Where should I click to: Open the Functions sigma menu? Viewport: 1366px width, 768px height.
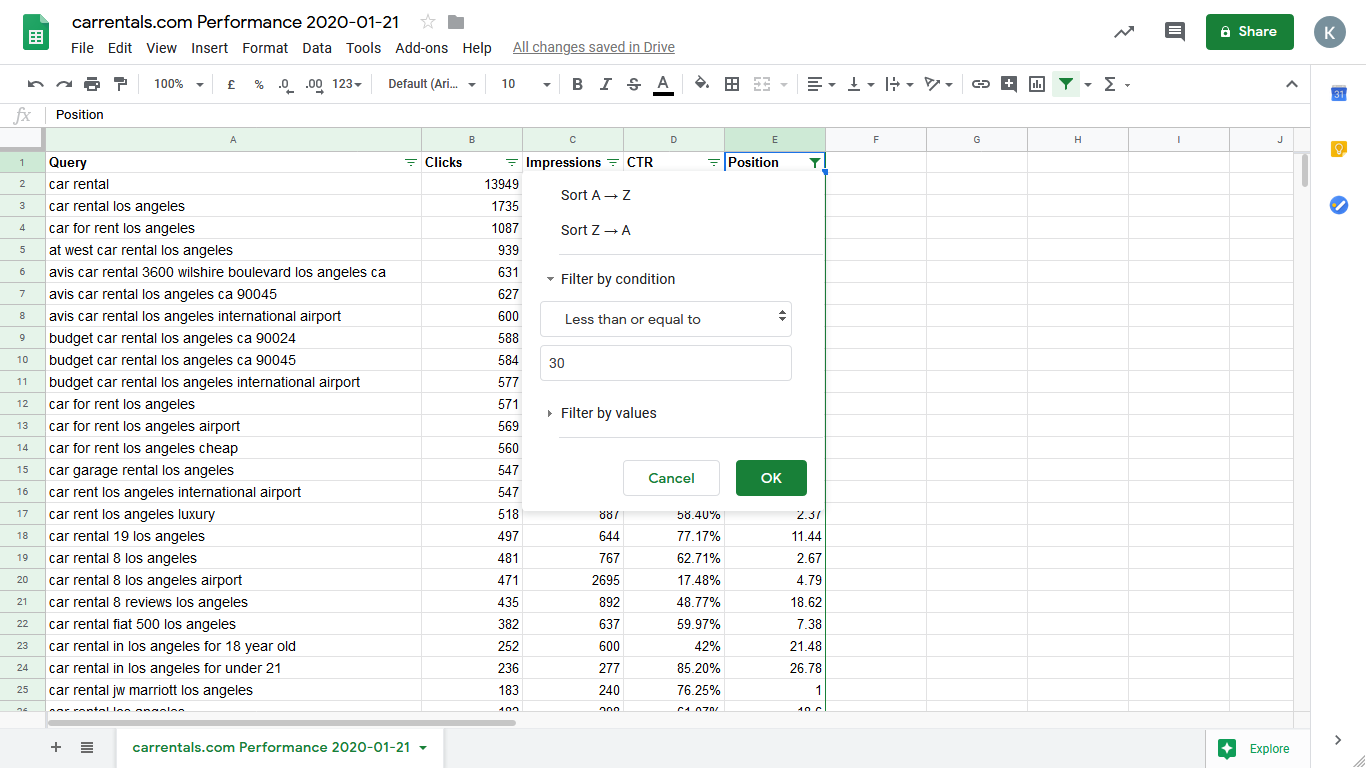click(1115, 84)
